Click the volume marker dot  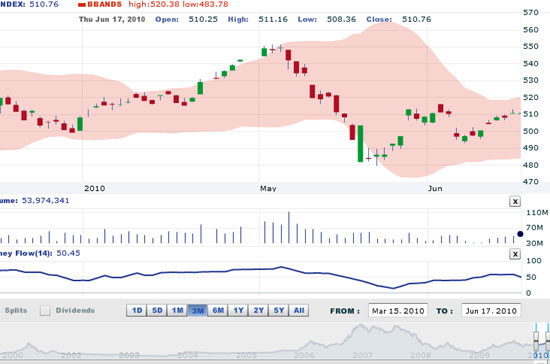coord(520,234)
